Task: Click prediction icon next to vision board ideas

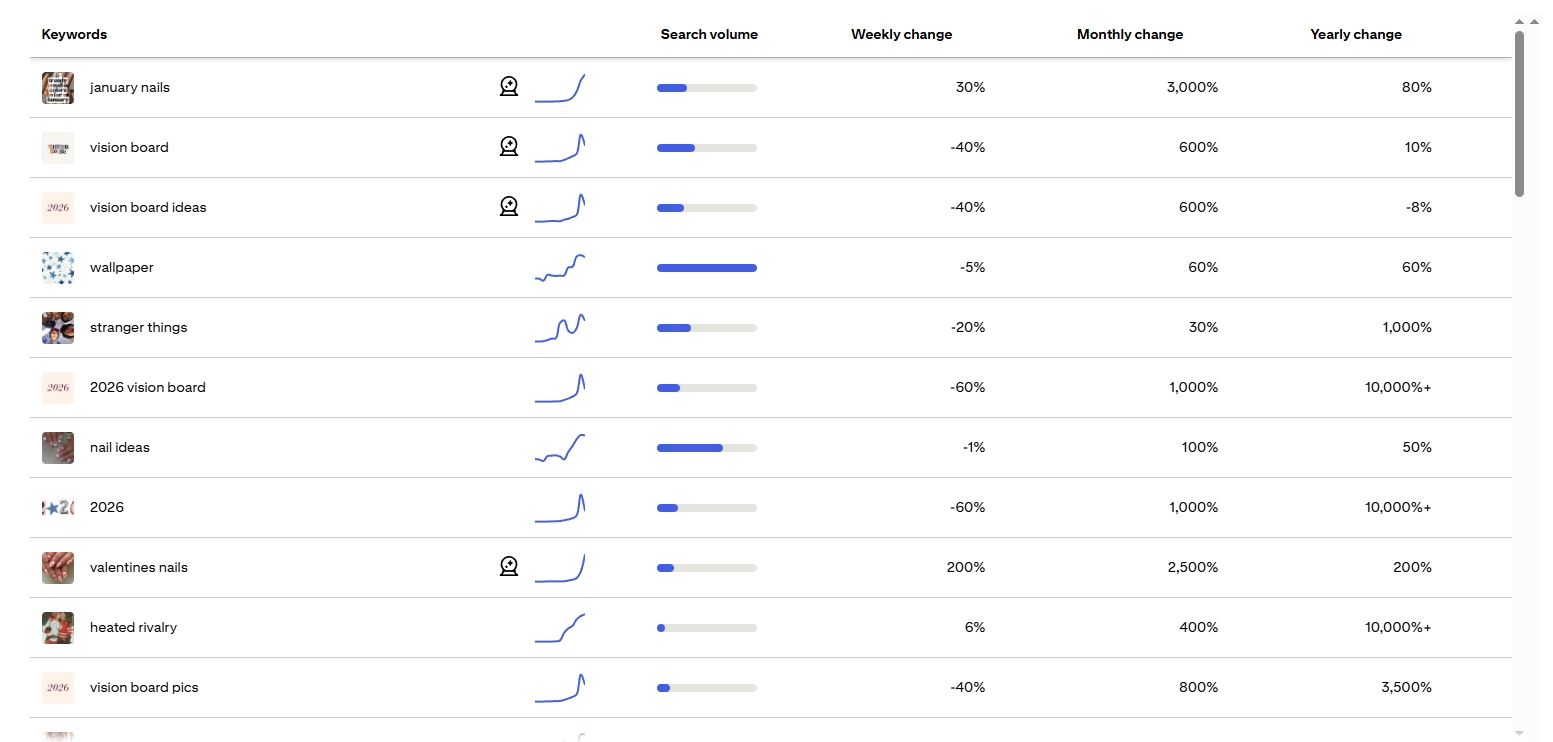Action: click(509, 207)
